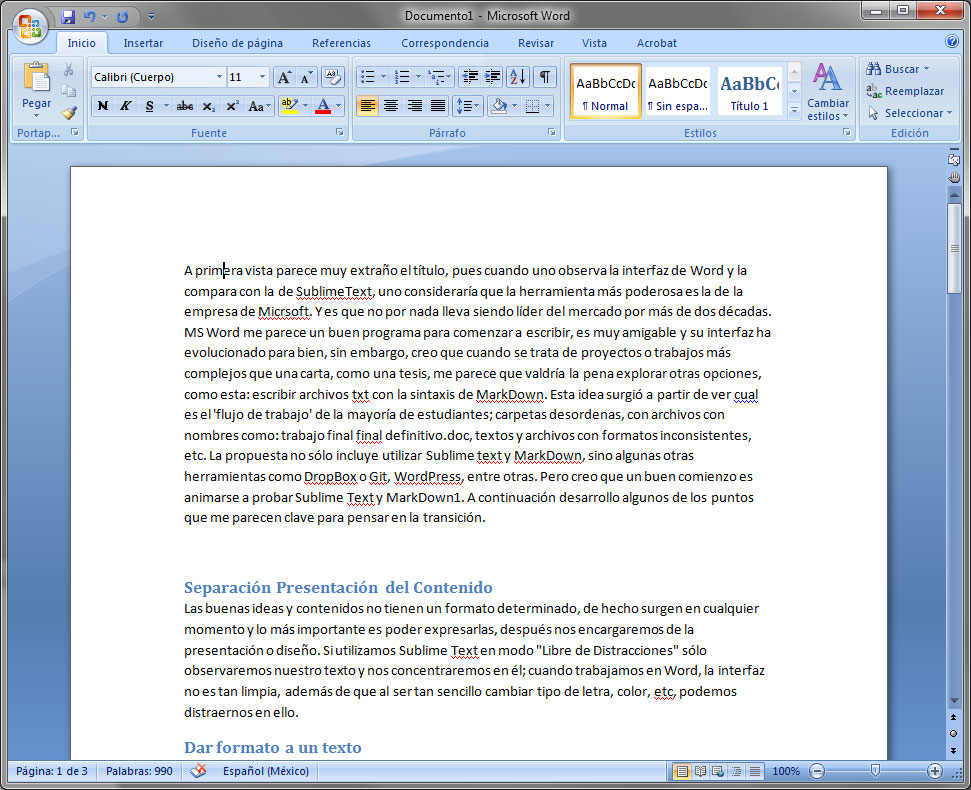Image resolution: width=971 pixels, height=790 pixels.
Task: Align text left
Action: [x=367, y=106]
